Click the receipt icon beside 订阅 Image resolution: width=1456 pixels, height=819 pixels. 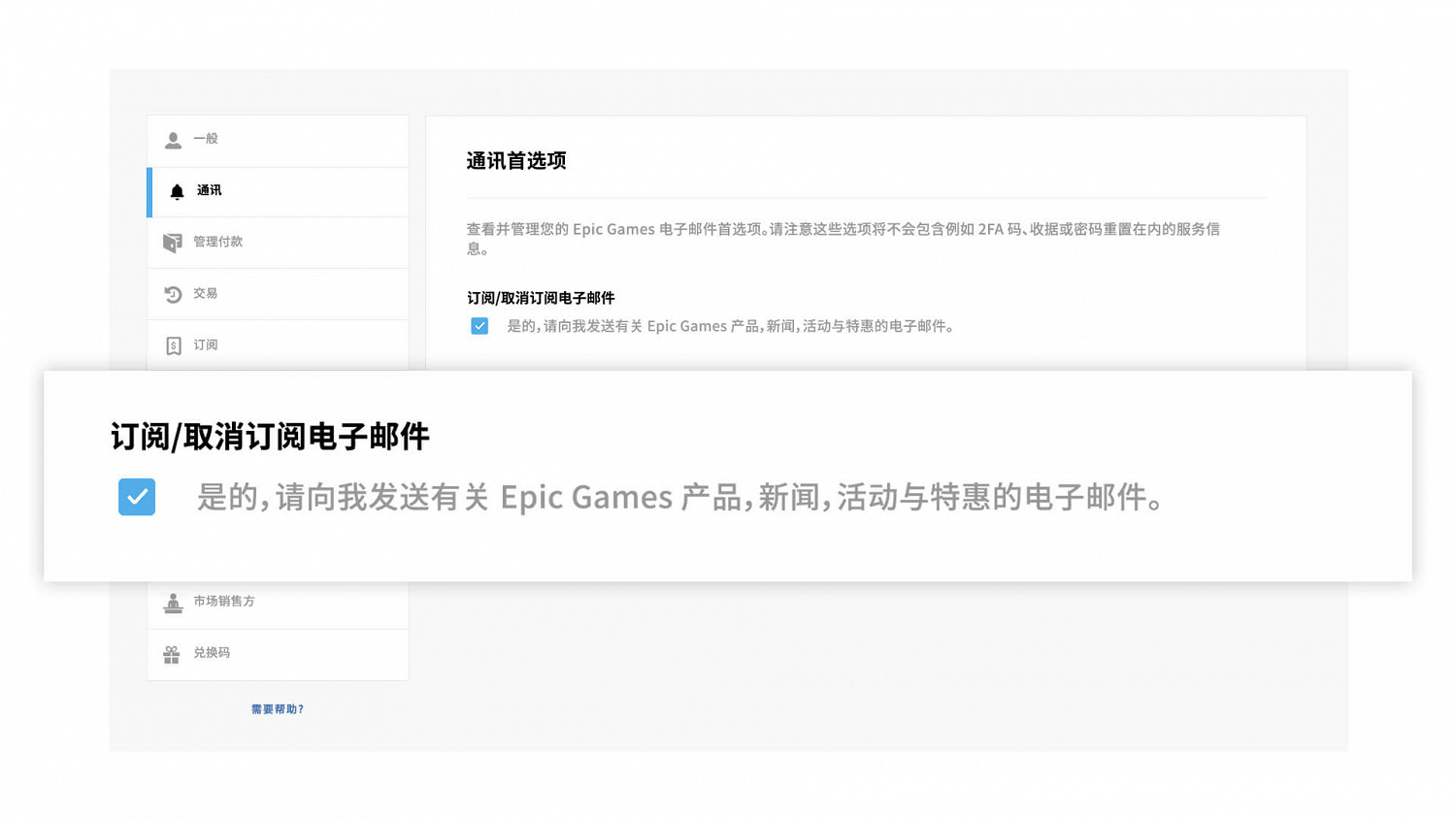[x=173, y=345]
